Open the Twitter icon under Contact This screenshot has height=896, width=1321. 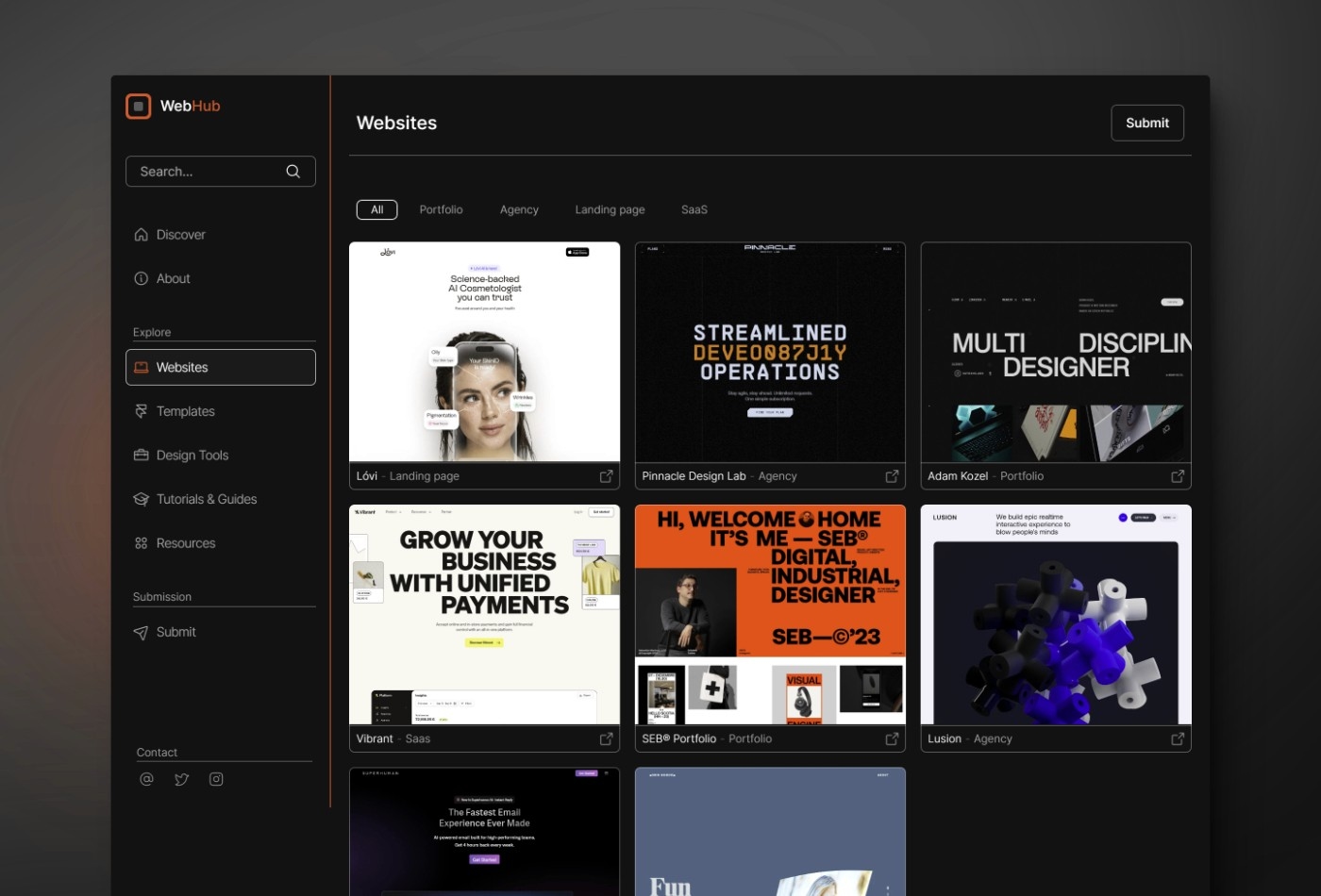pyautogui.click(x=181, y=778)
